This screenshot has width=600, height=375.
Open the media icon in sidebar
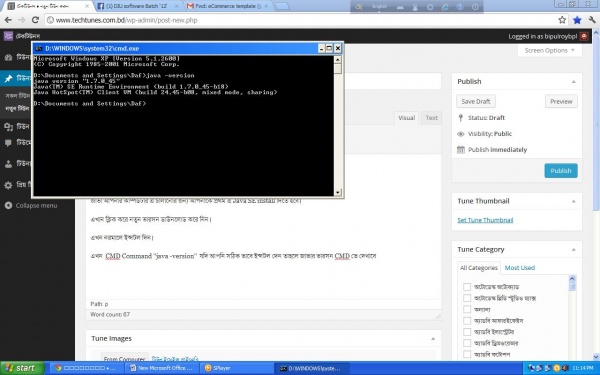coord(8,127)
